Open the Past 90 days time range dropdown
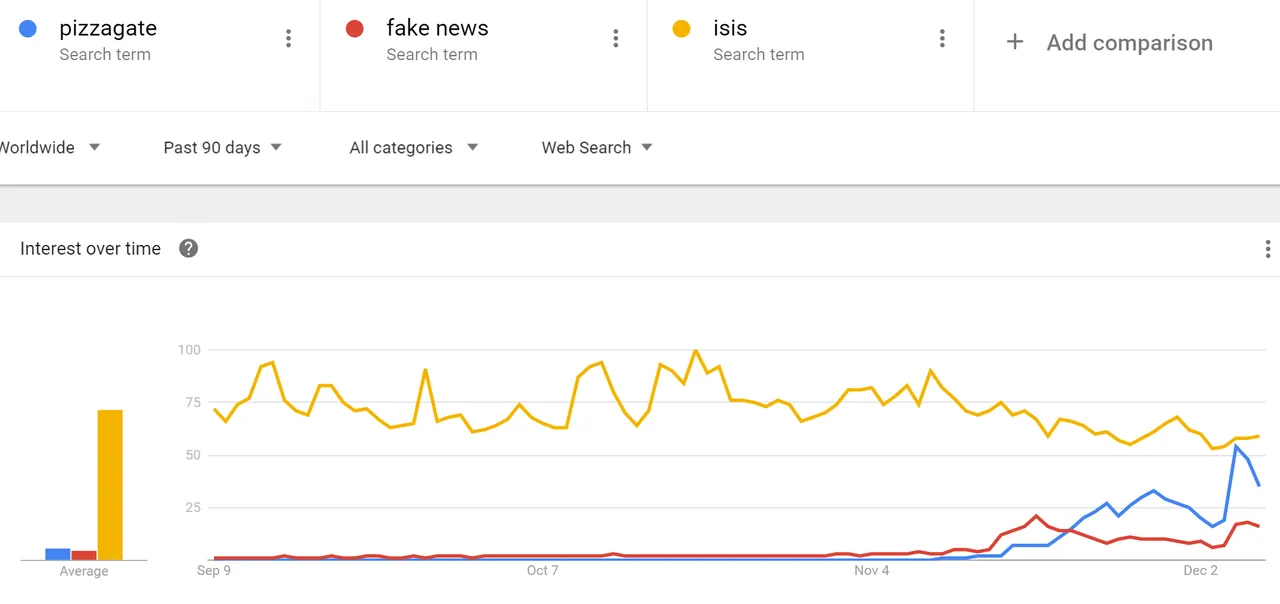 coord(223,147)
